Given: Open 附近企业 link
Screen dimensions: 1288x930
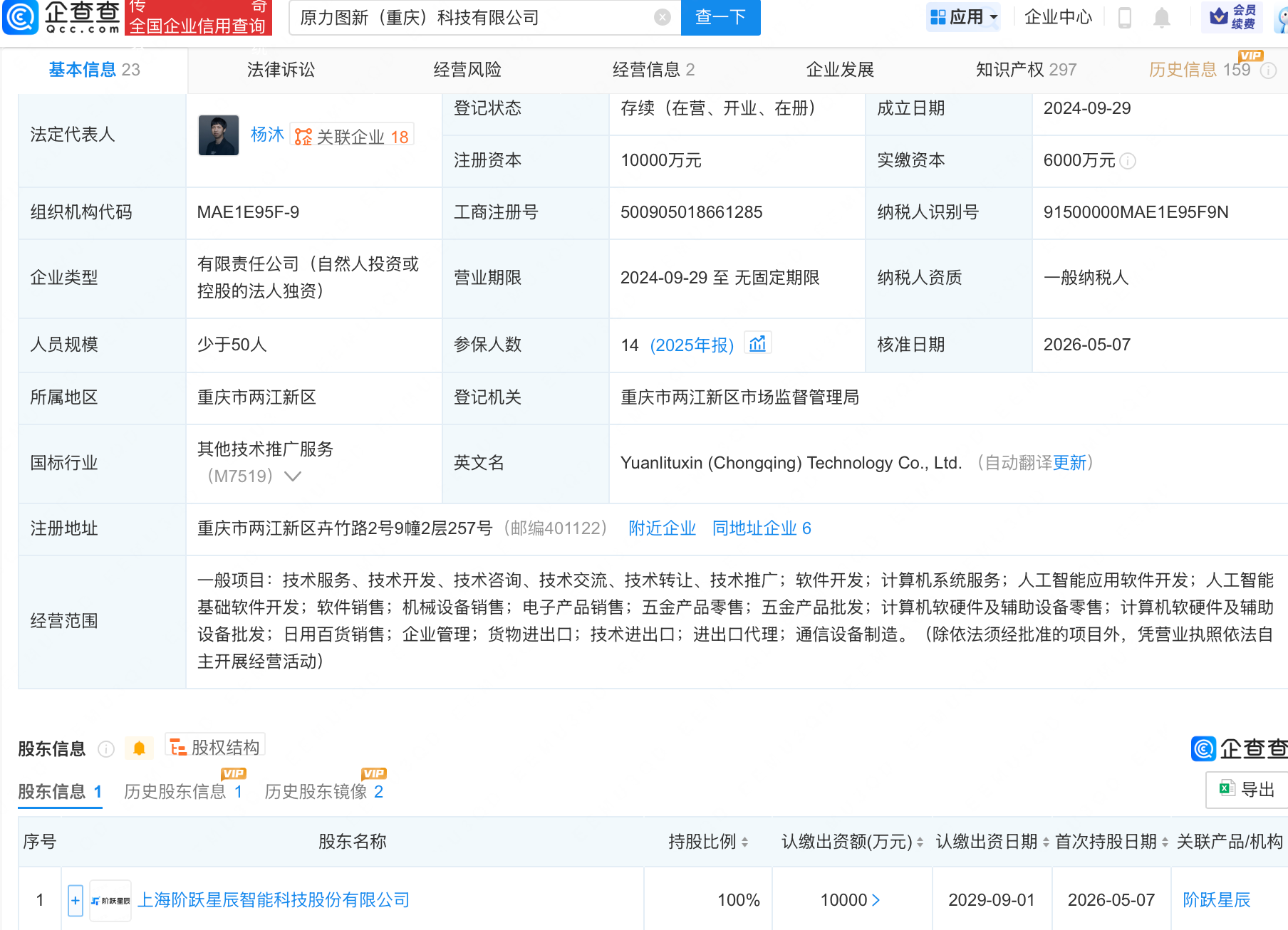Looking at the screenshot, I should [662, 528].
